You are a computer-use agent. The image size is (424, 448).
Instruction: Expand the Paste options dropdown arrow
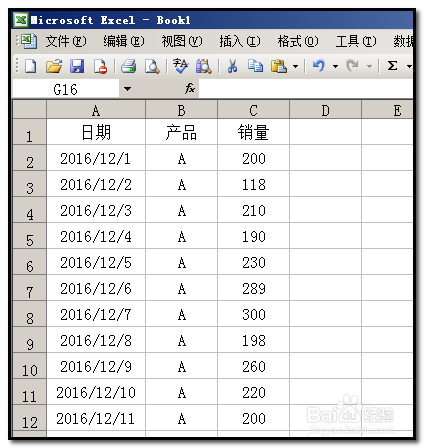coord(295,66)
